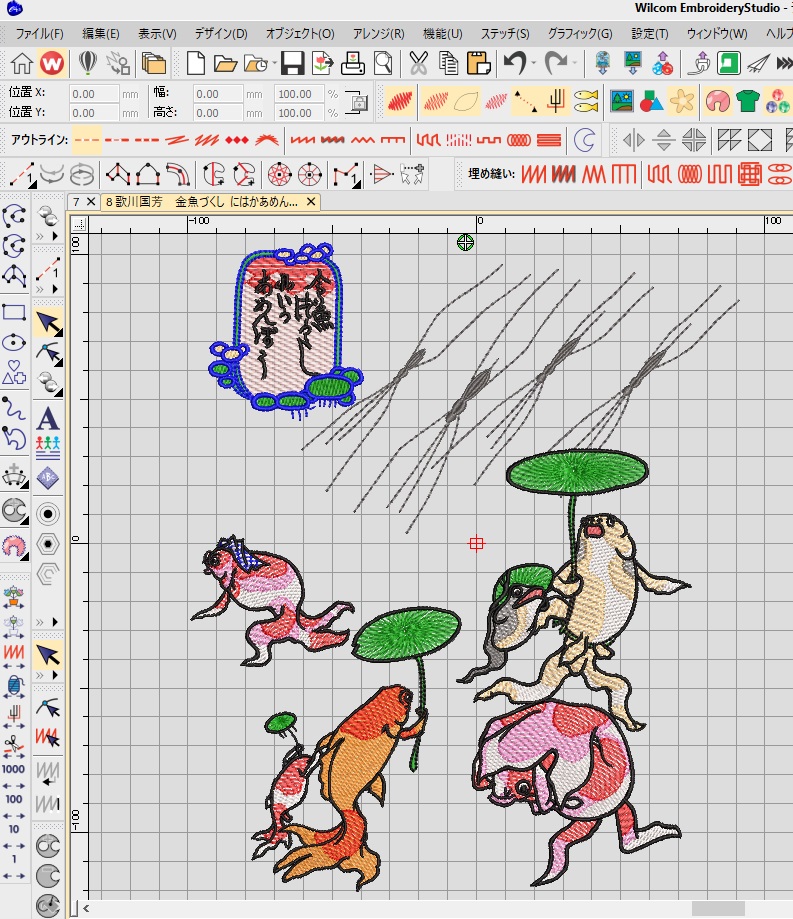Toggle Show Product green t-shirt icon
This screenshot has height=919, width=793.
pyautogui.click(x=748, y=101)
